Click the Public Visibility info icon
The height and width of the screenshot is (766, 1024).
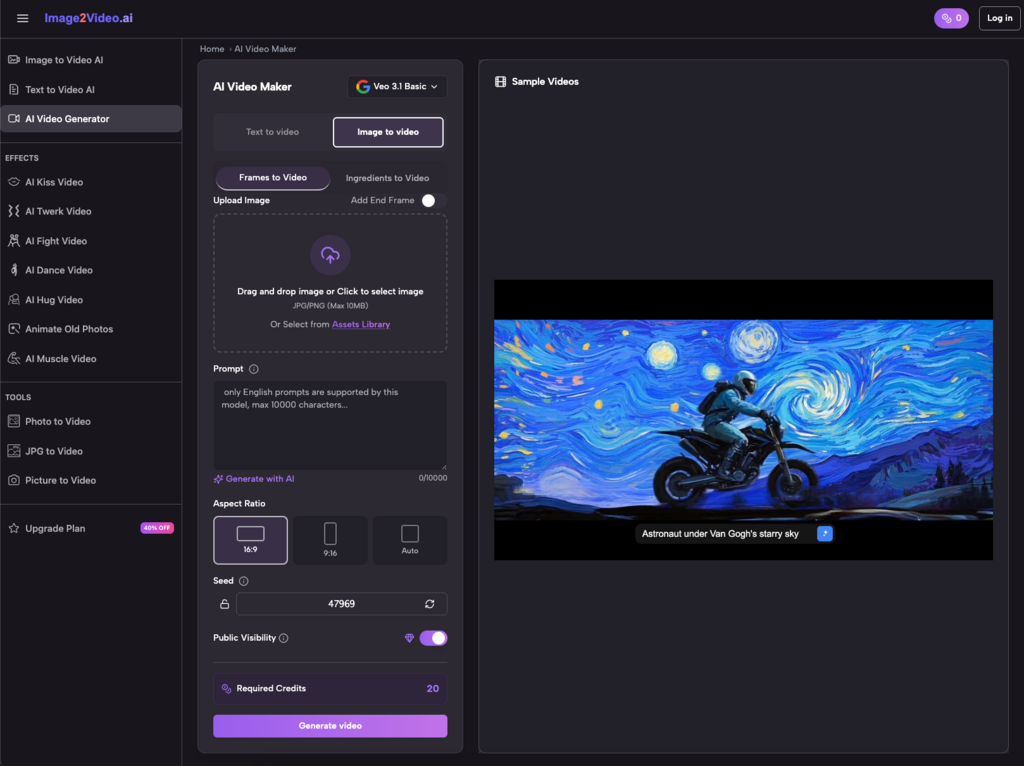(284, 638)
